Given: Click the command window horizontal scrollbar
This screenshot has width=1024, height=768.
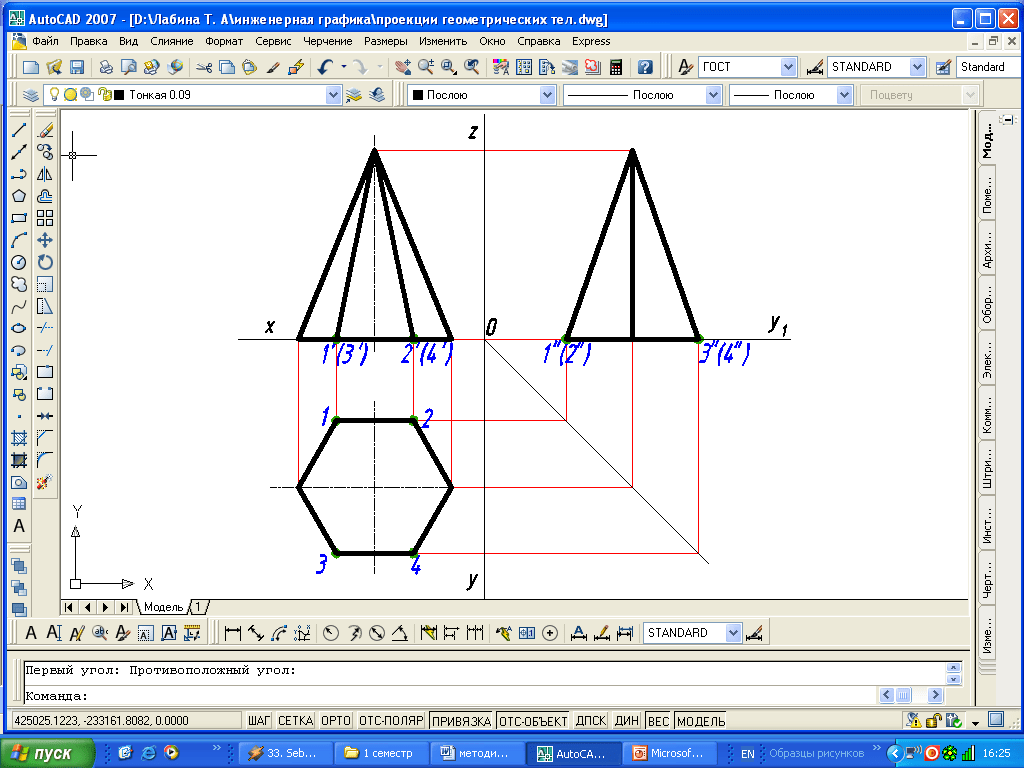Looking at the screenshot, I should coord(911,695).
